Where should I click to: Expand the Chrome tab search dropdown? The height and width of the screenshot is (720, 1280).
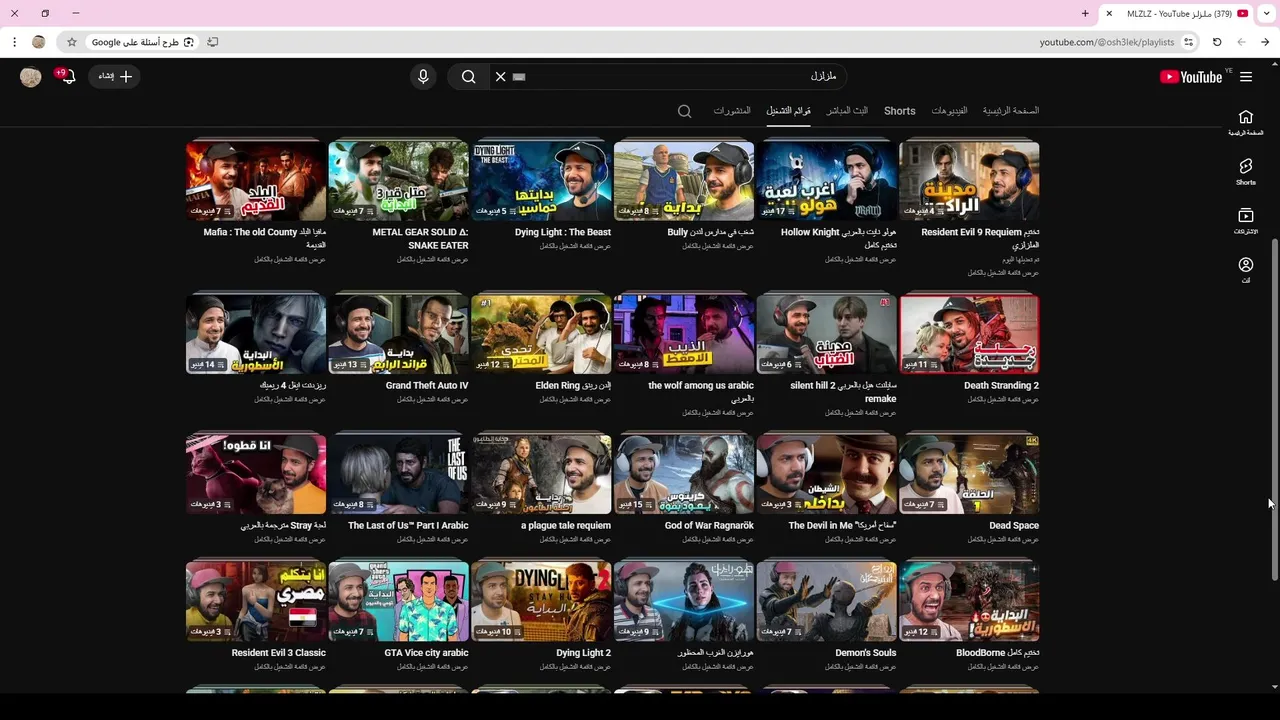click(x=1266, y=13)
